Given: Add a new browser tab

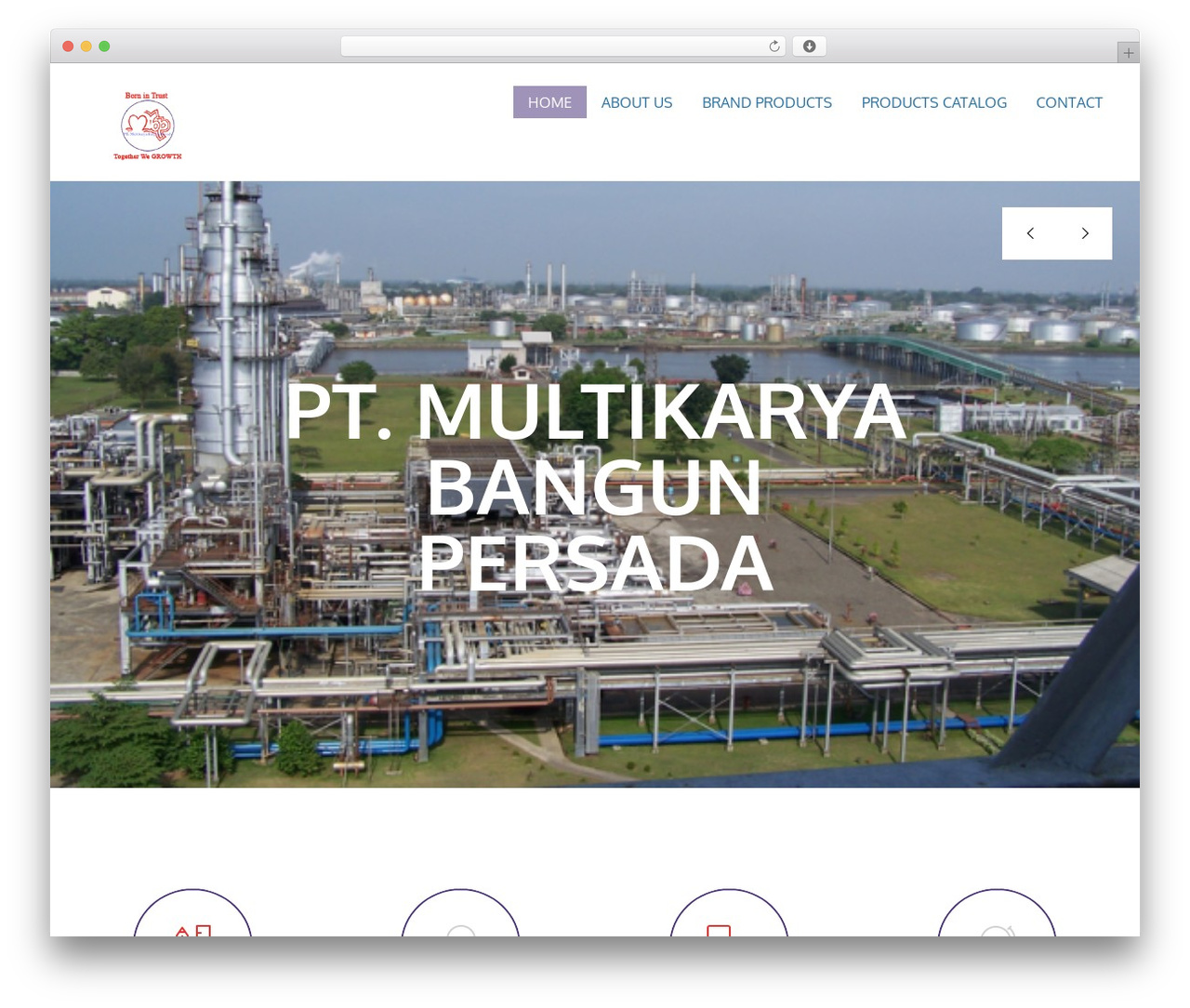Looking at the screenshot, I should coord(1128,53).
